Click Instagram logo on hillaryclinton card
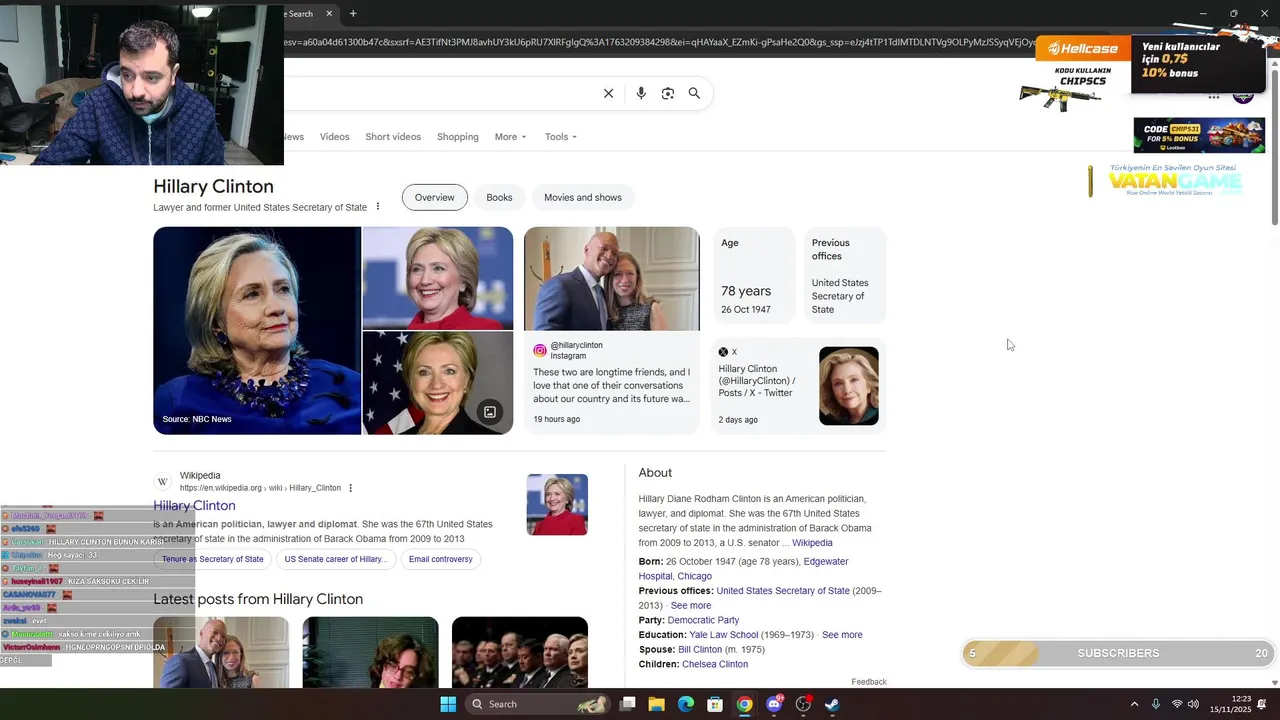The width and height of the screenshot is (1280, 720). pyautogui.click(x=540, y=350)
